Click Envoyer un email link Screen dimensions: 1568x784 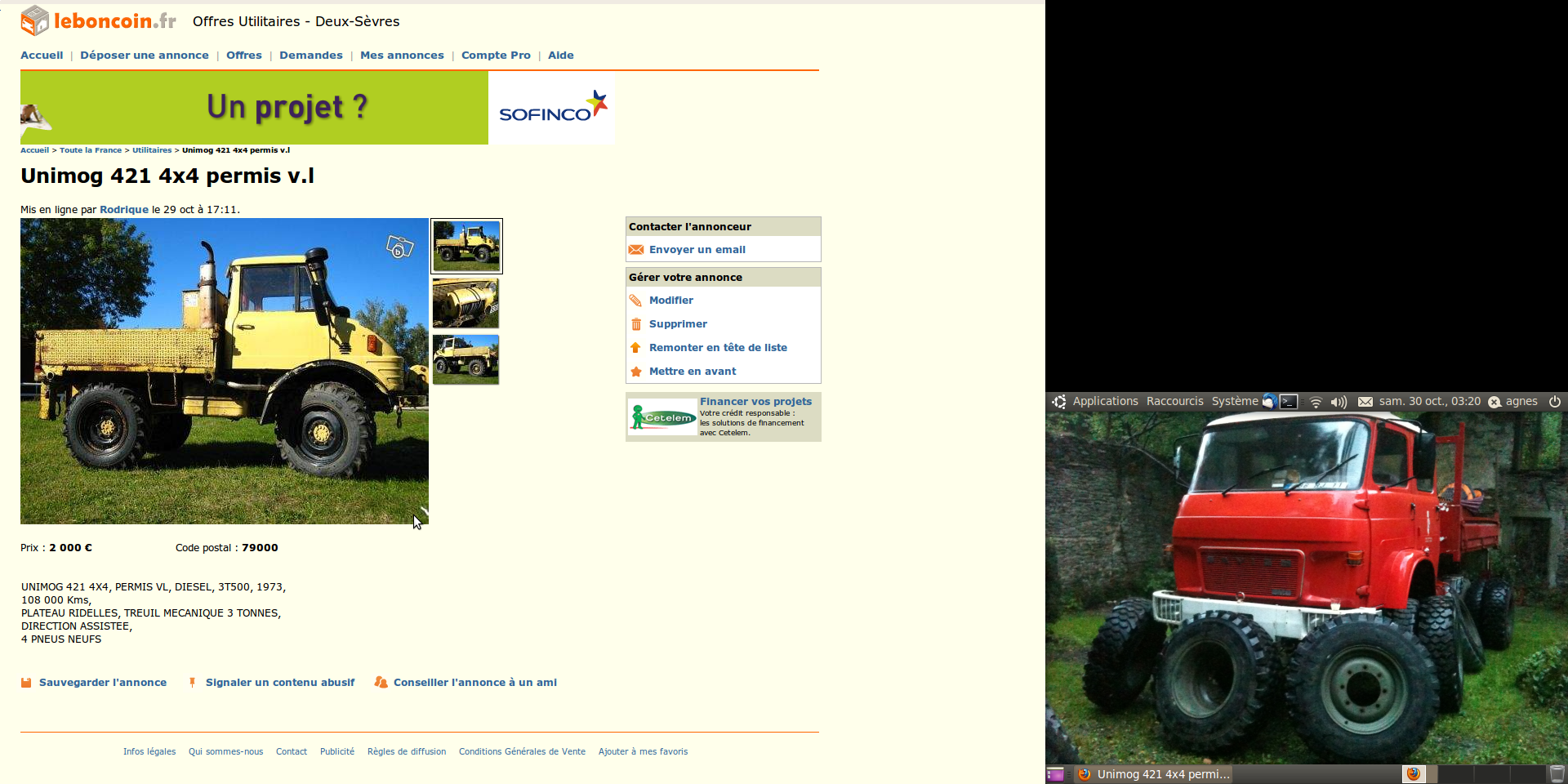697,250
